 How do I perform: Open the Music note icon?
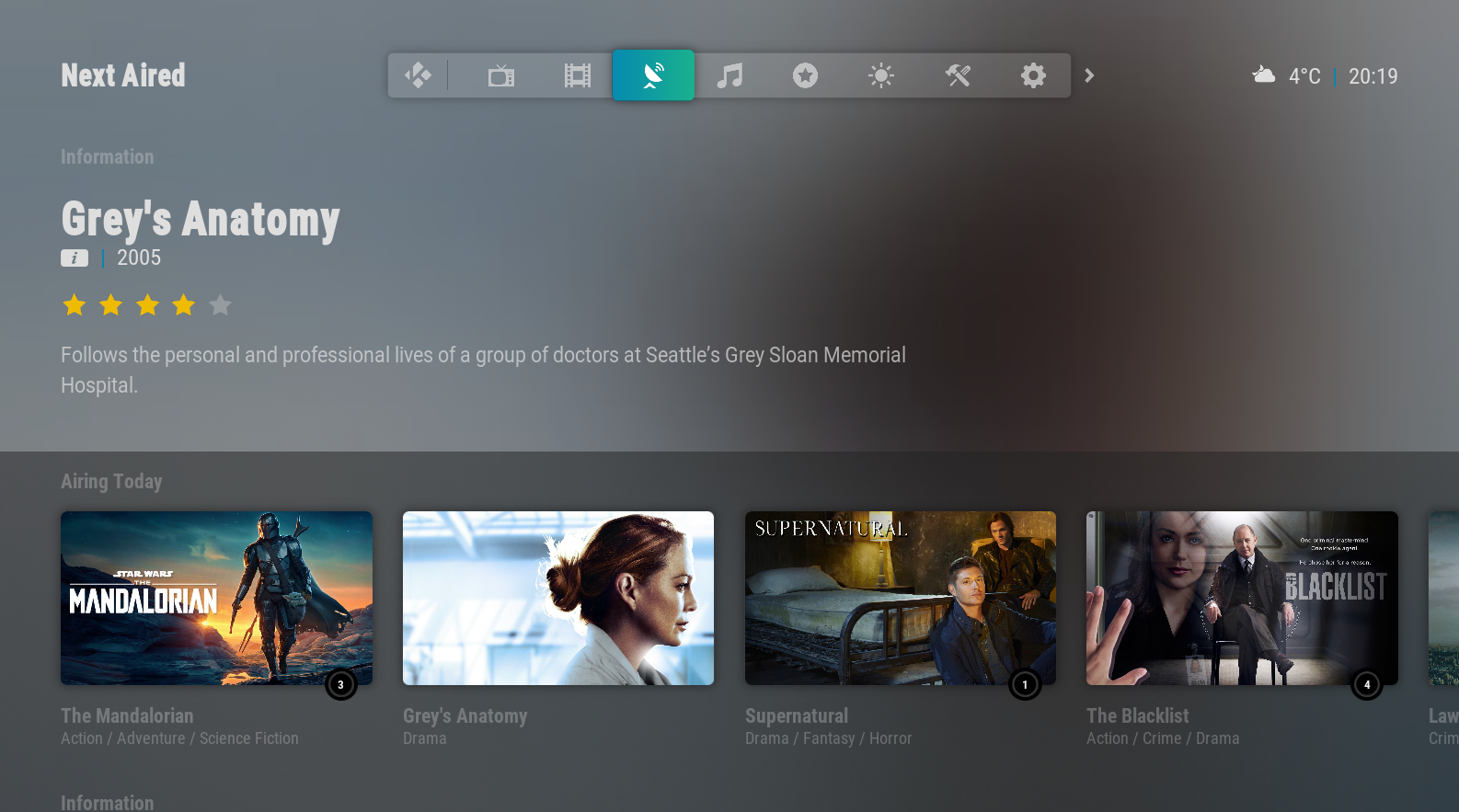click(x=729, y=75)
